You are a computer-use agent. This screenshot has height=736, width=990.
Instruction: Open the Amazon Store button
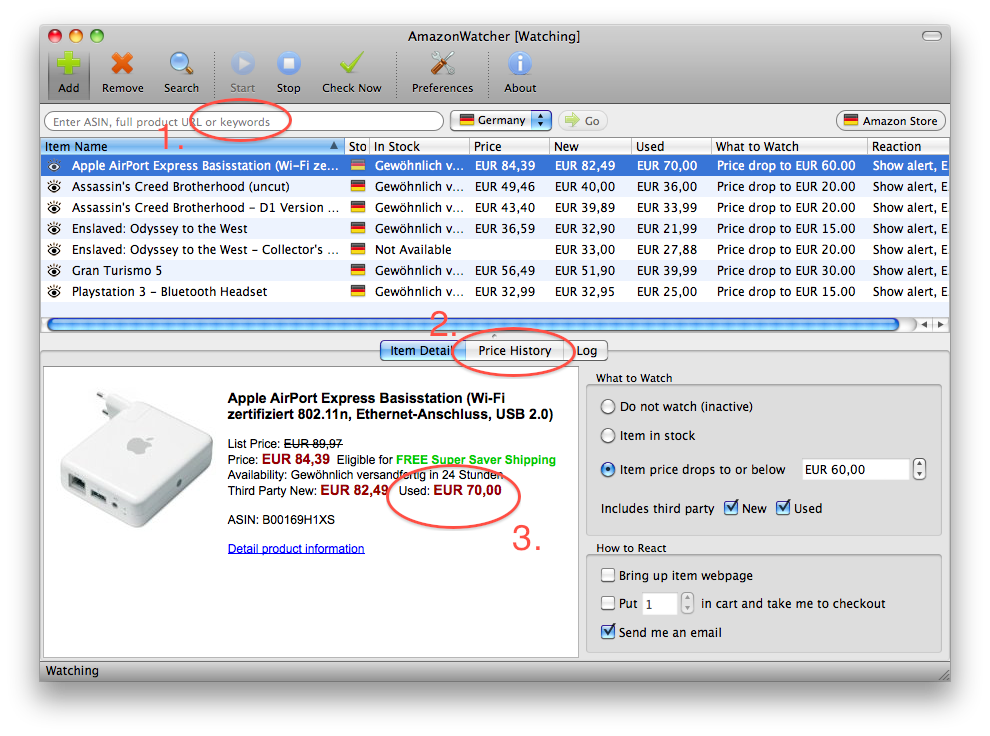[891, 121]
